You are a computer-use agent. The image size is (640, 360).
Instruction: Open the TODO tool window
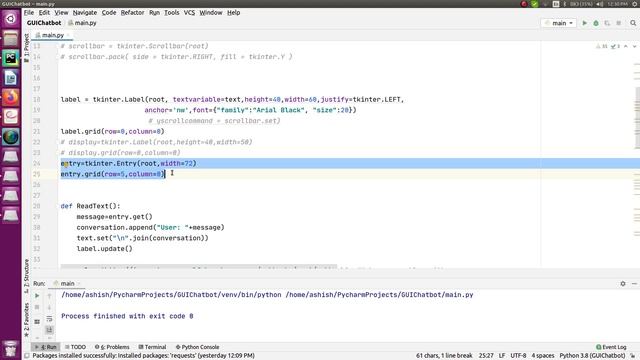pyautogui.click(x=76, y=347)
